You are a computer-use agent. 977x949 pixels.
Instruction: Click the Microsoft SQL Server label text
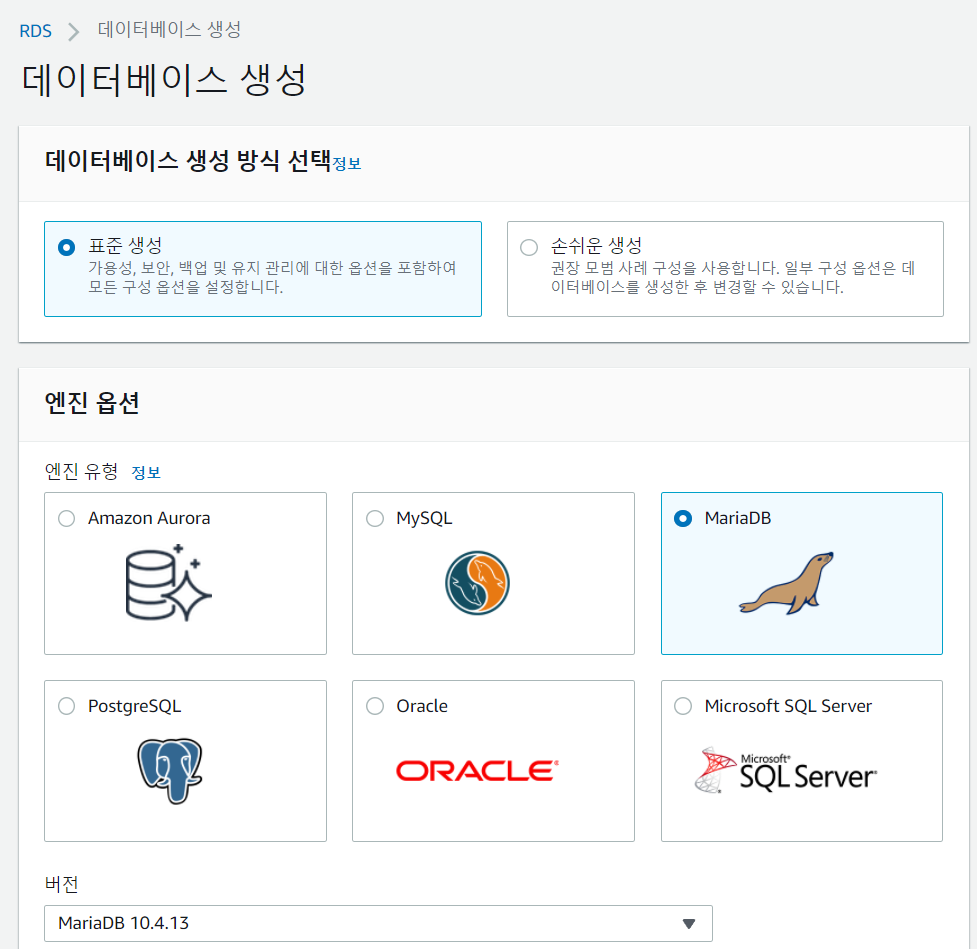[788, 706]
